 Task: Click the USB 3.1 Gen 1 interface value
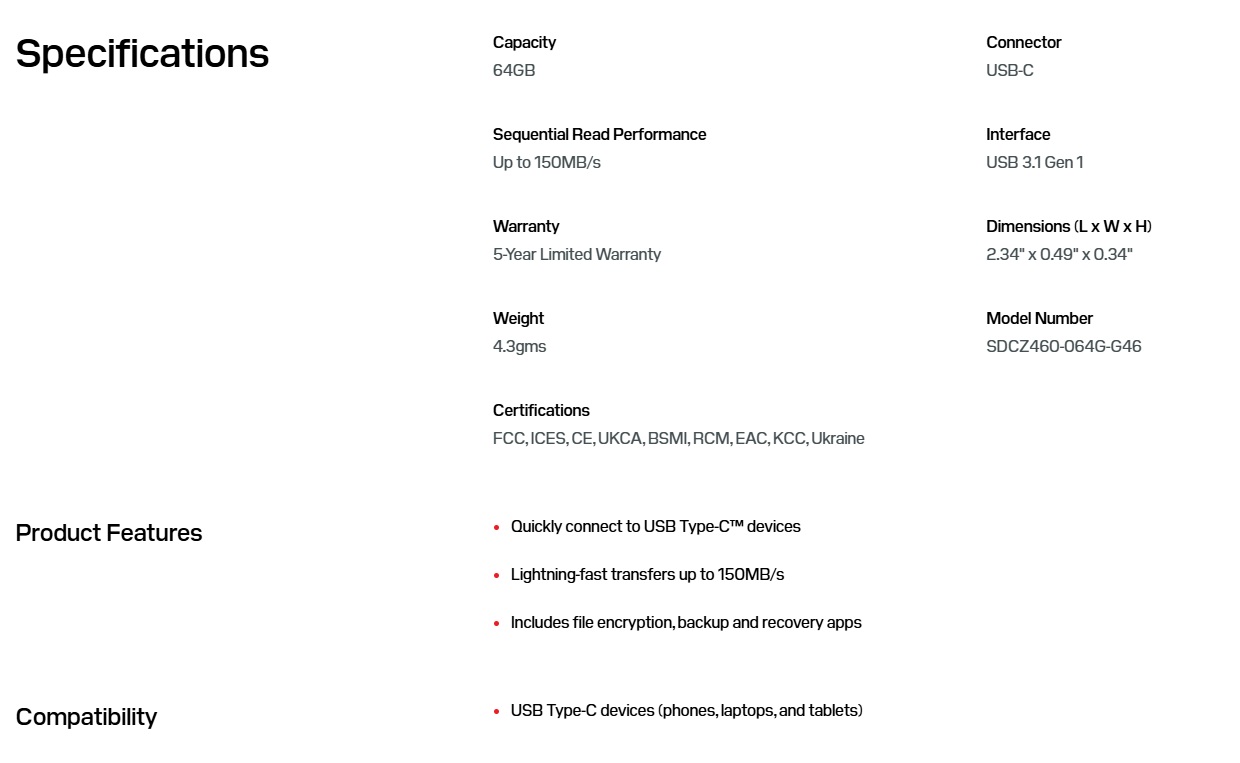click(1034, 162)
